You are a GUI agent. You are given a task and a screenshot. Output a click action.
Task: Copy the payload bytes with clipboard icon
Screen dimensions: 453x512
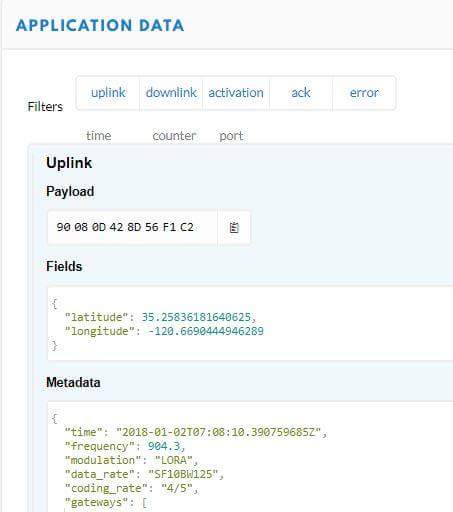234,228
